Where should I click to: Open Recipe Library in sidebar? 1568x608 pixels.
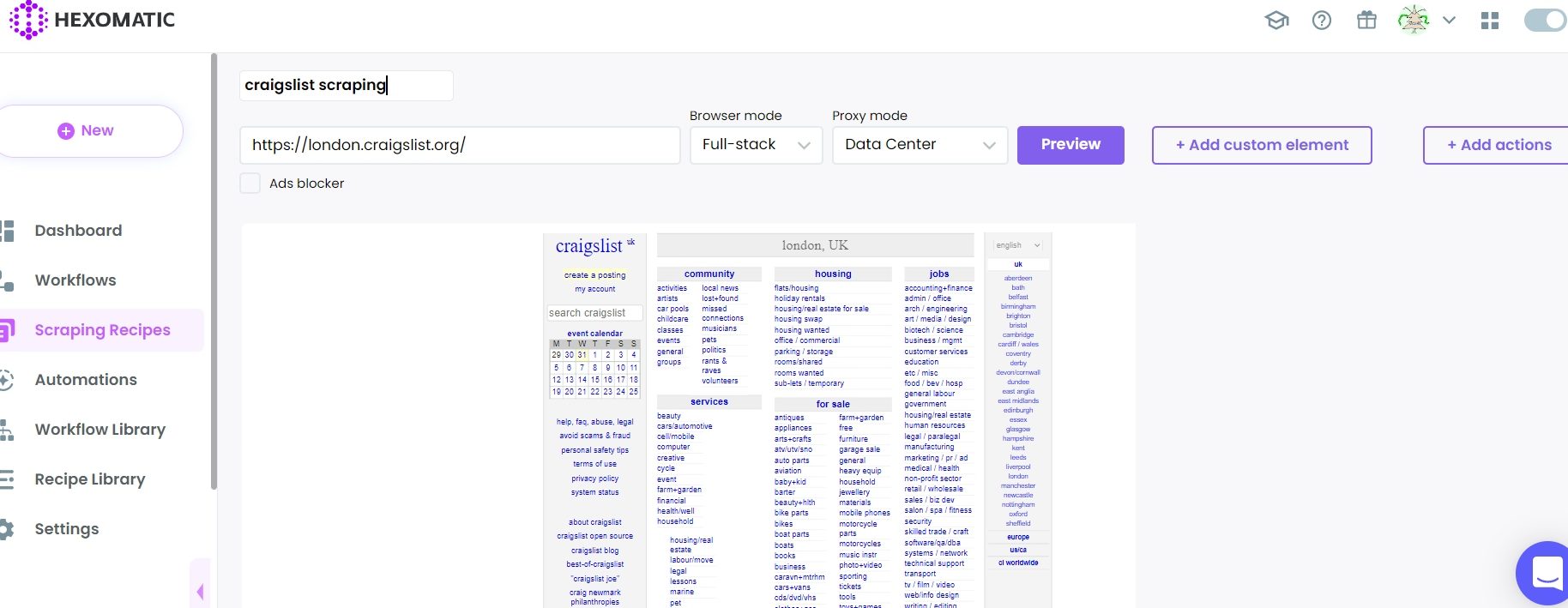90,479
